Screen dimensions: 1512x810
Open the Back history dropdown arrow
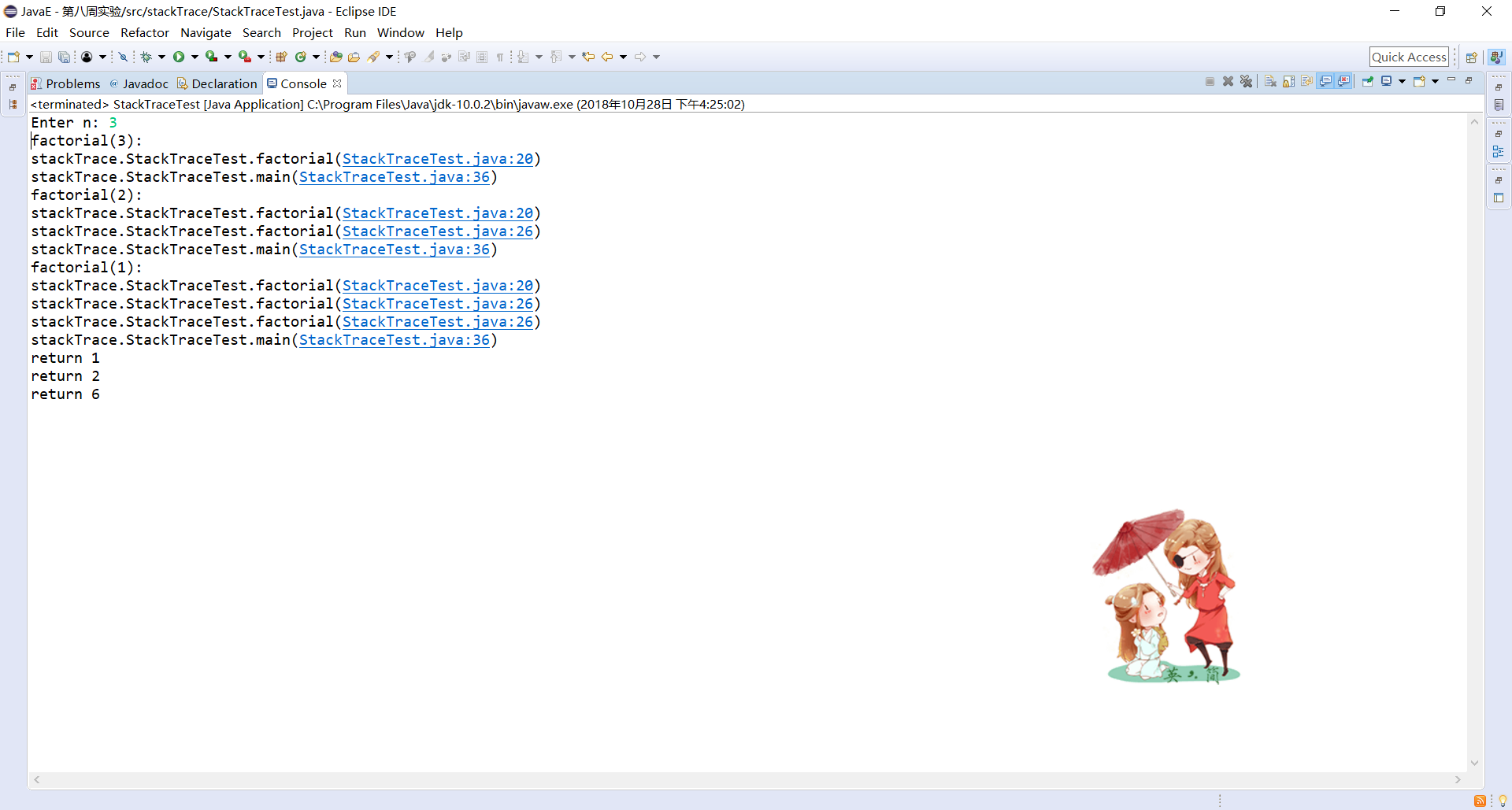pyautogui.click(x=623, y=57)
